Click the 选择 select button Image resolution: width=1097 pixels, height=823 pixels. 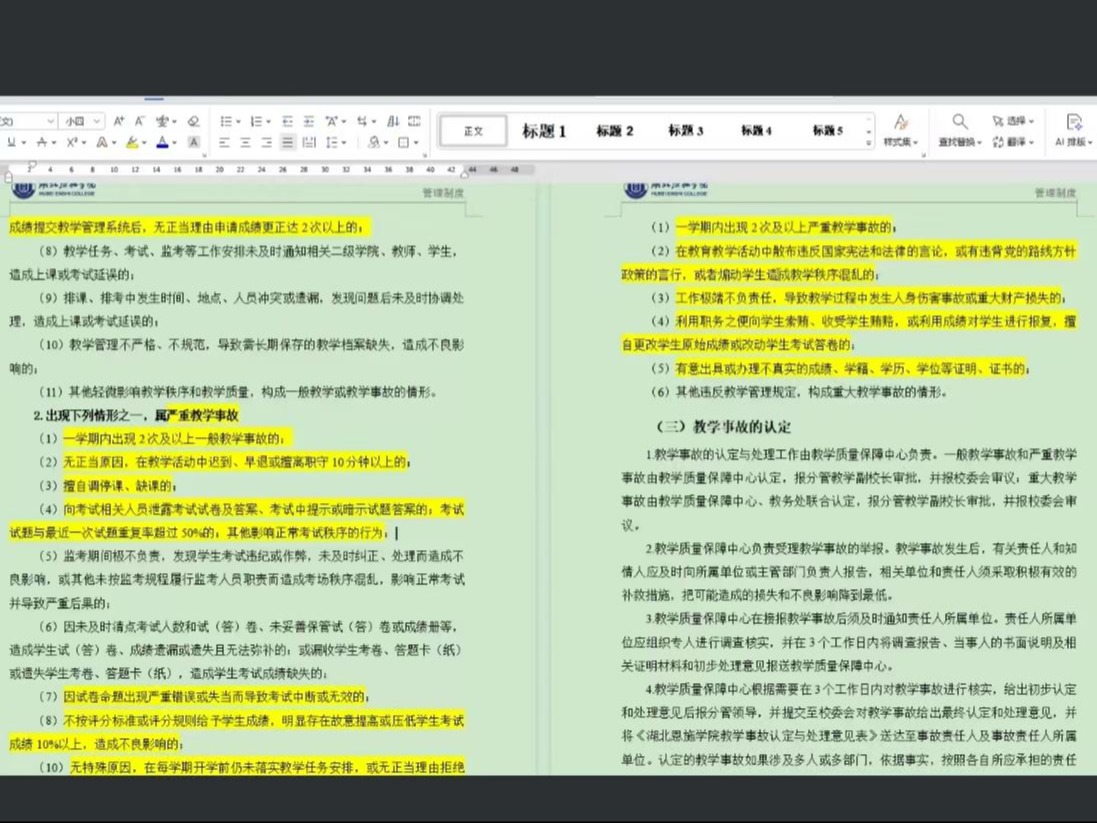(1014, 121)
